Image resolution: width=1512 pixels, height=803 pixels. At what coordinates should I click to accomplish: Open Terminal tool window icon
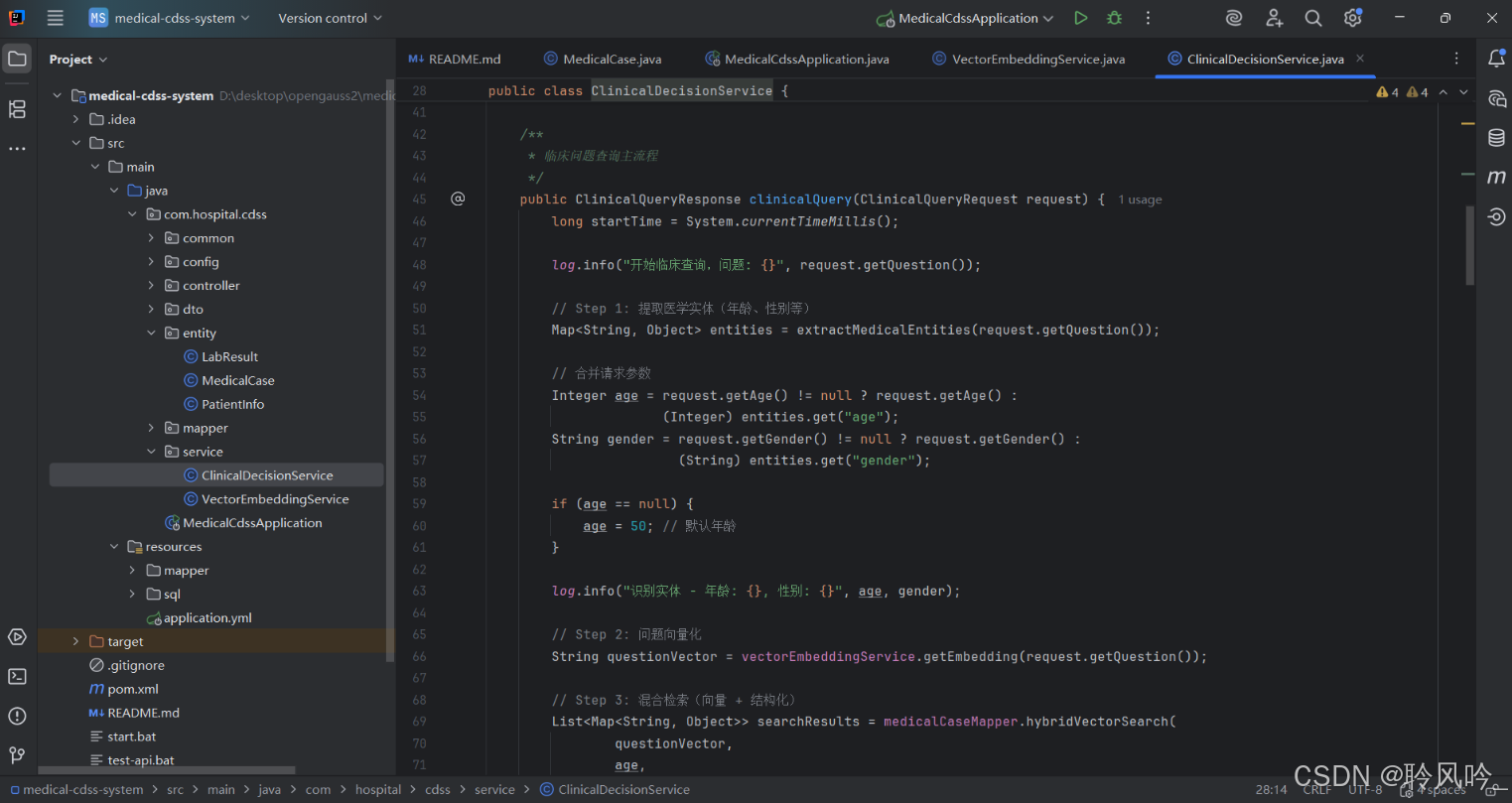coord(17,676)
